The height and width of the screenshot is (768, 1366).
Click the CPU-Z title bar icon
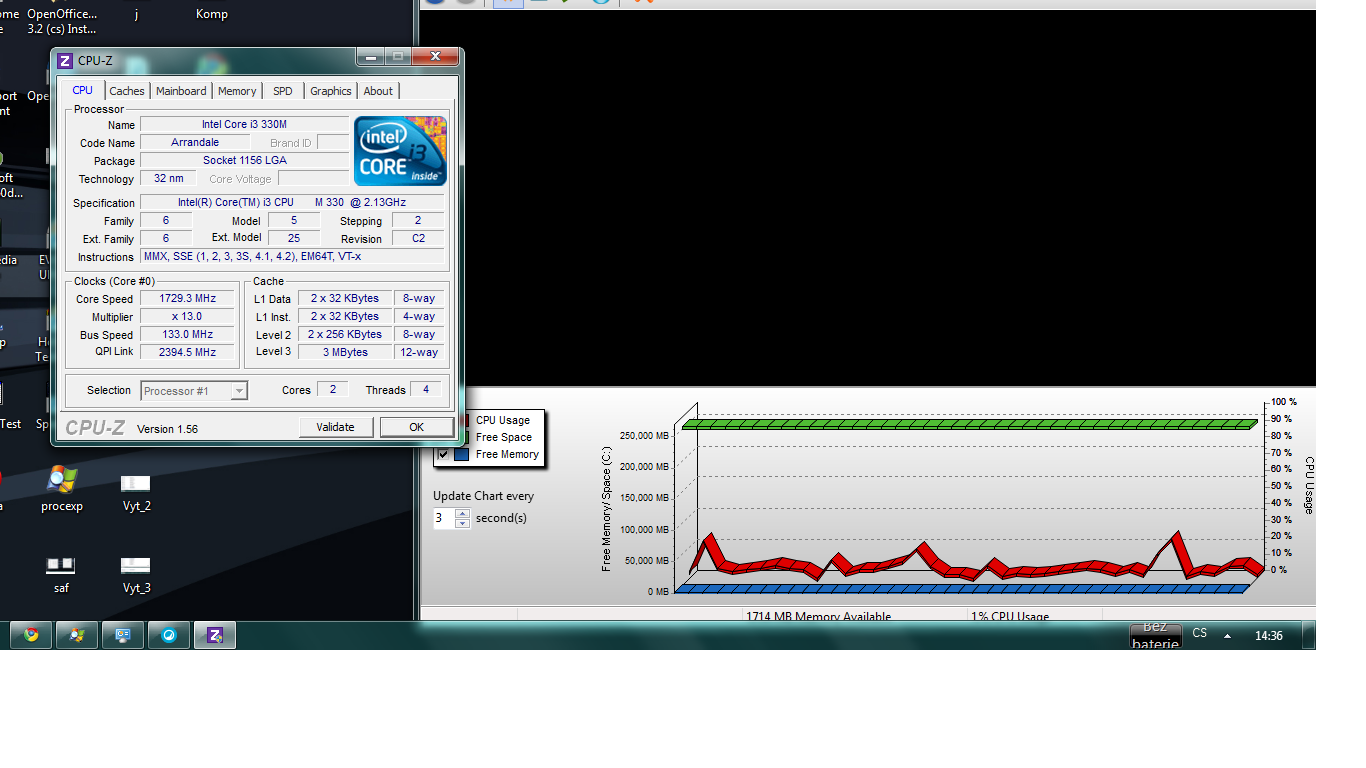click(x=65, y=61)
